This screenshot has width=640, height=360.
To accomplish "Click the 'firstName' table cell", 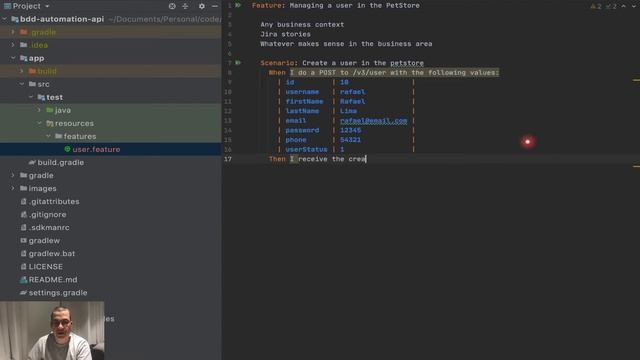I will click(x=304, y=101).
